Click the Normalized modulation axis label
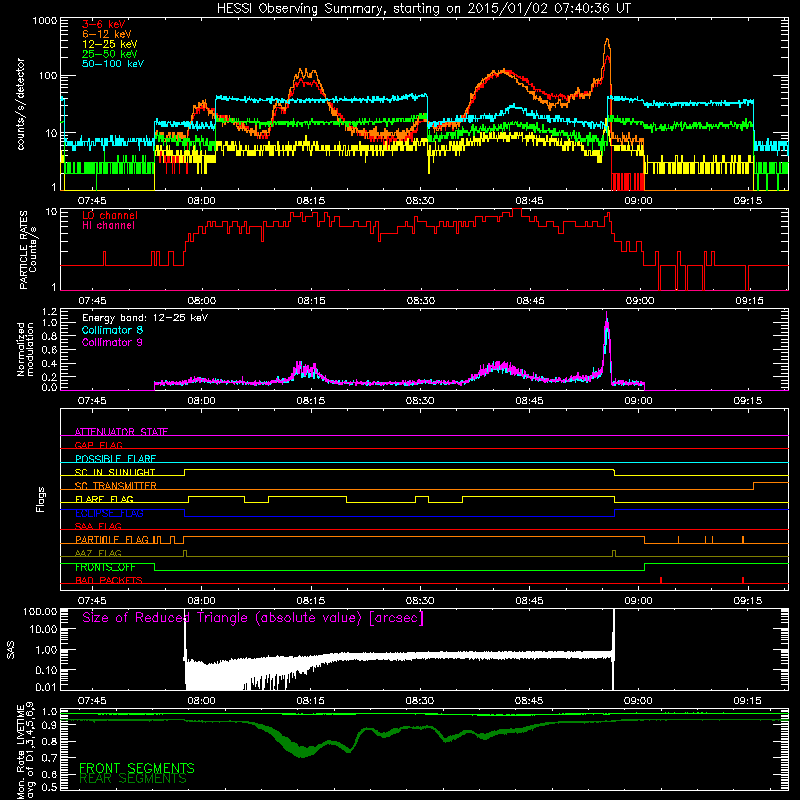Image resolution: width=800 pixels, height=800 pixels. coord(25,349)
